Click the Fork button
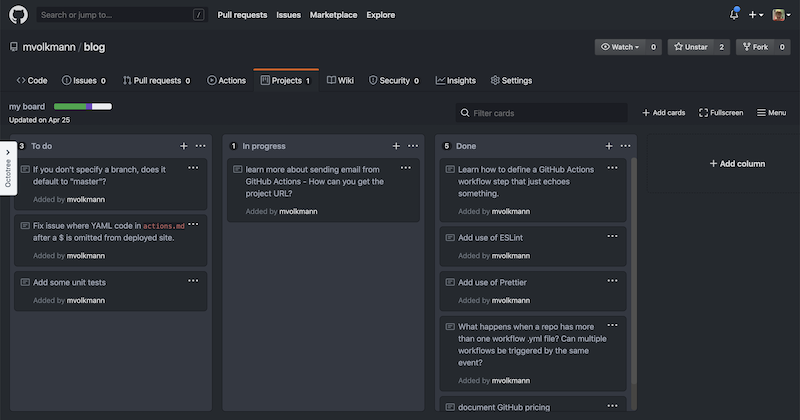 pyautogui.click(x=755, y=47)
